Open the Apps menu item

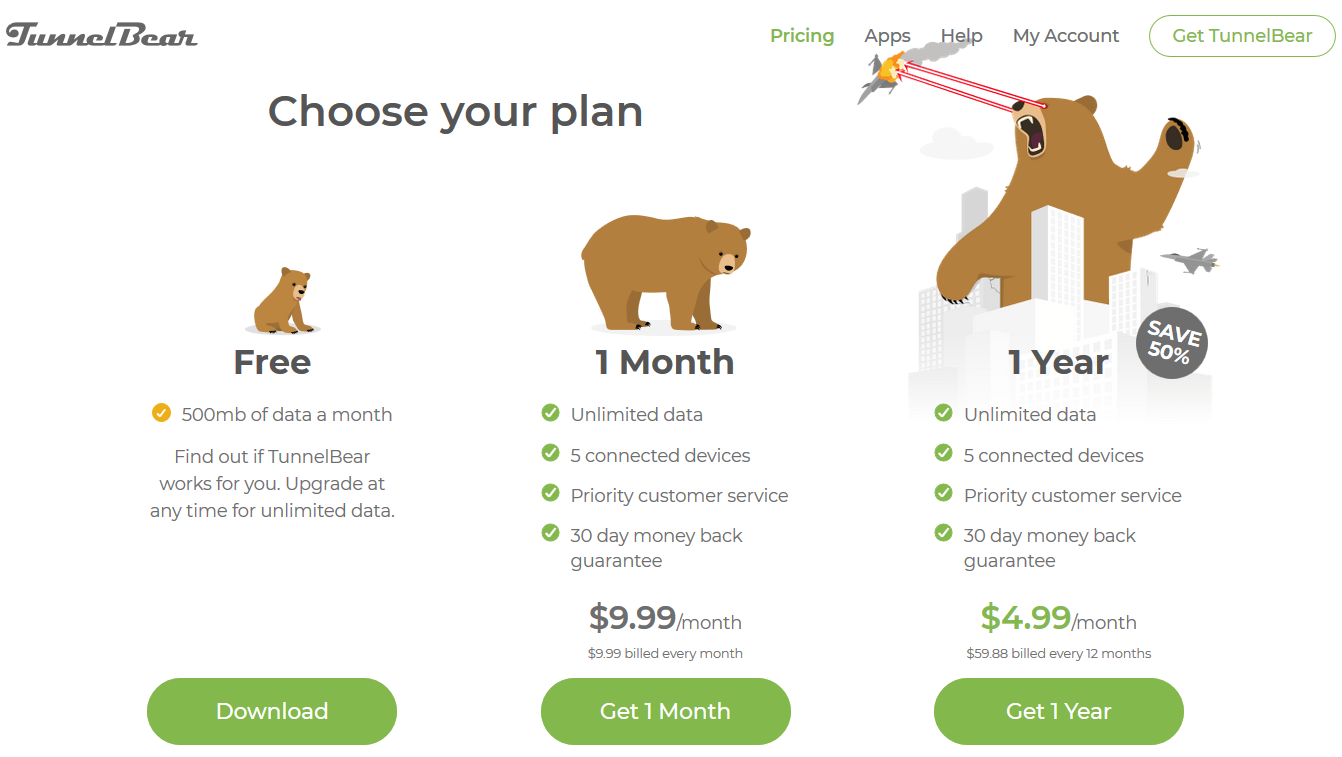(x=887, y=36)
